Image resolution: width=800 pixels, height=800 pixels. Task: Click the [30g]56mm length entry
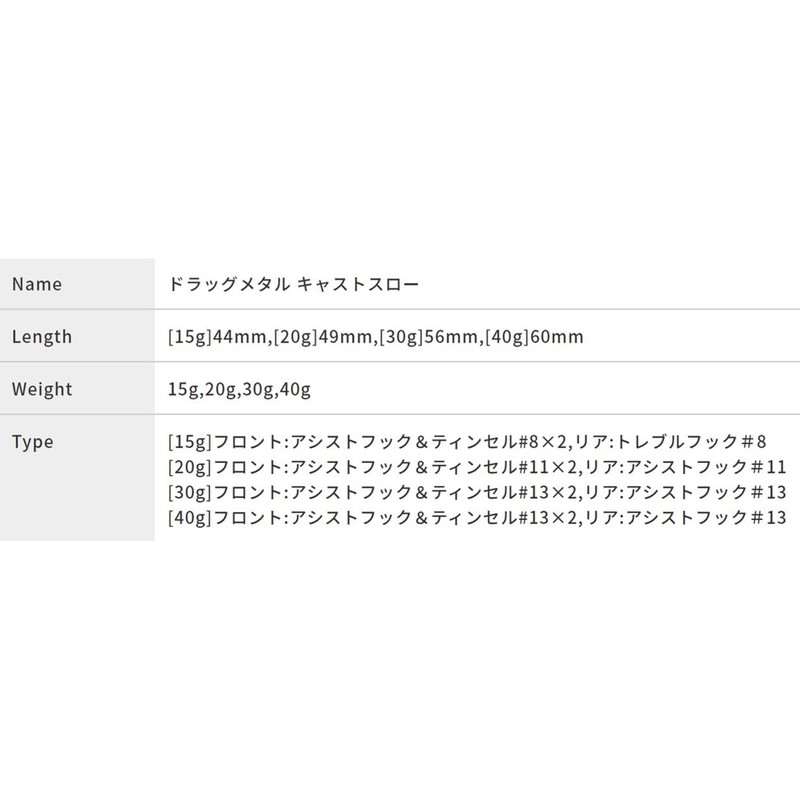pos(429,337)
